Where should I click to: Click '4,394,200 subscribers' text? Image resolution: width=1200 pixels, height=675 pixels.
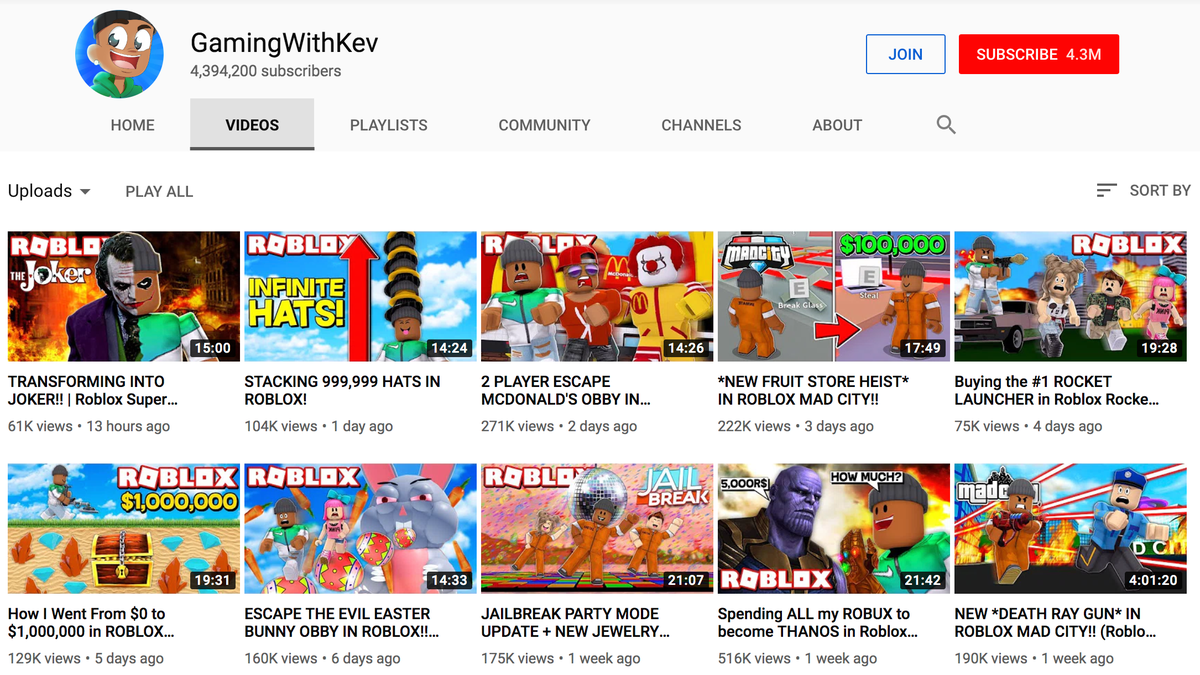[266, 71]
